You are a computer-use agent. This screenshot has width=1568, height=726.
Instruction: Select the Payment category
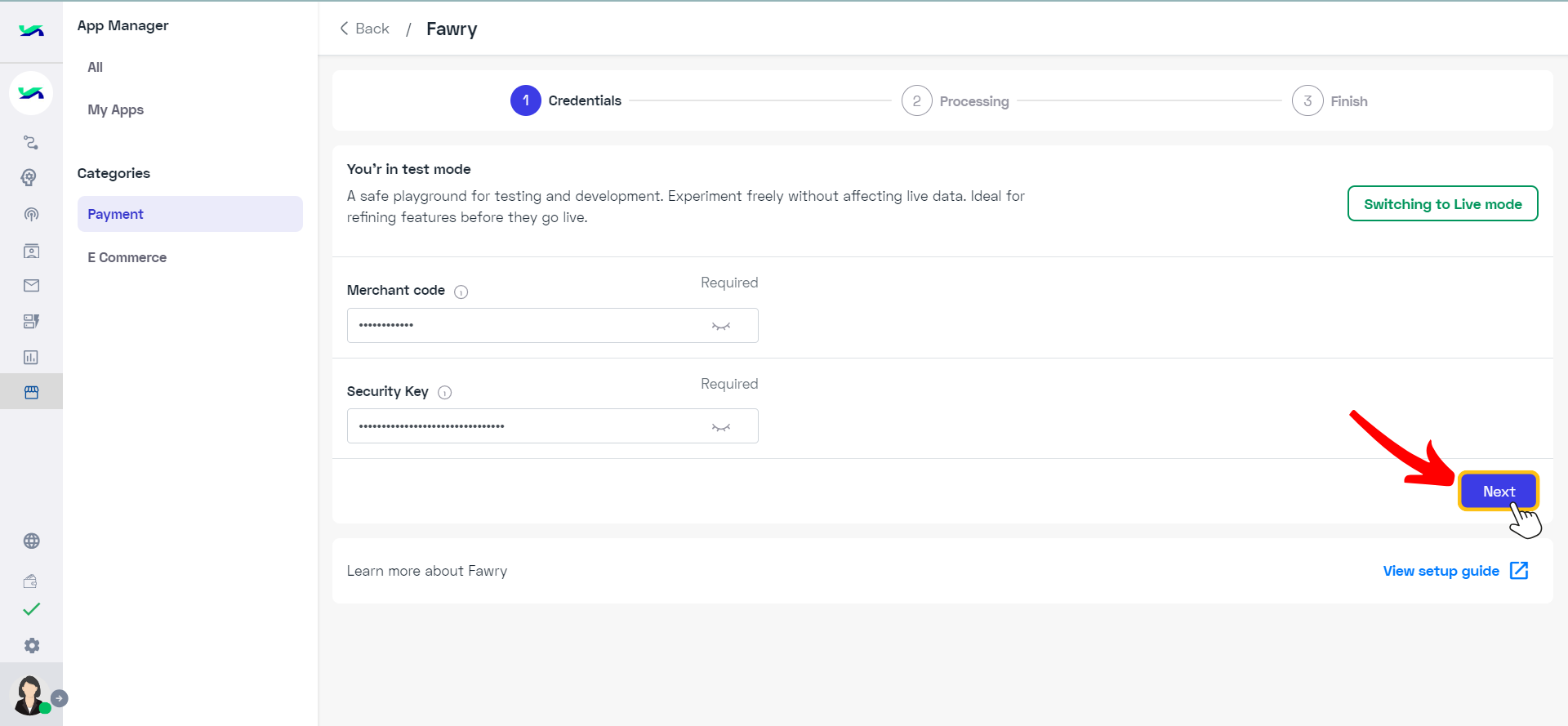190,214
